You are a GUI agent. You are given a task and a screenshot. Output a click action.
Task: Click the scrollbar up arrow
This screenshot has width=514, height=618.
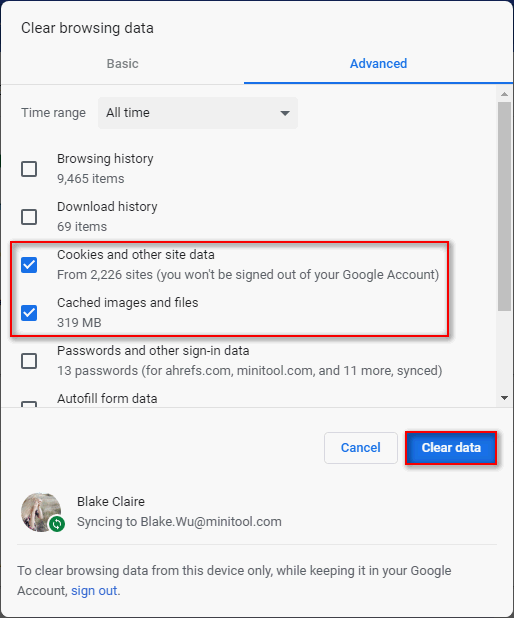pos(504,94)
